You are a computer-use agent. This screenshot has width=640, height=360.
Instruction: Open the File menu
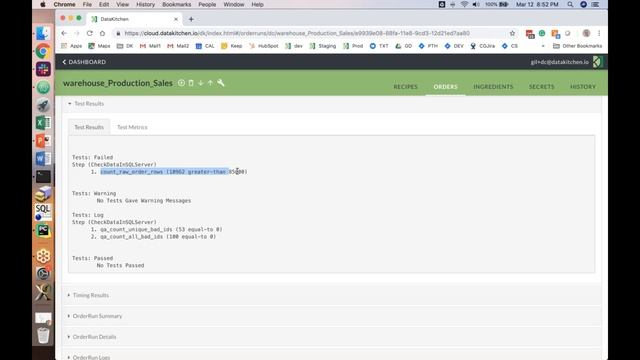87,4
